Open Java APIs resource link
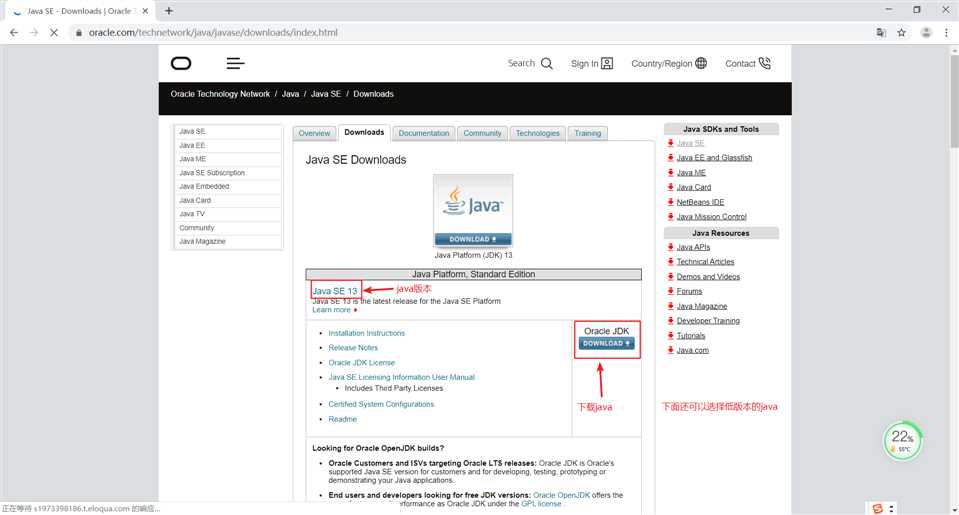 click(693, 247)
